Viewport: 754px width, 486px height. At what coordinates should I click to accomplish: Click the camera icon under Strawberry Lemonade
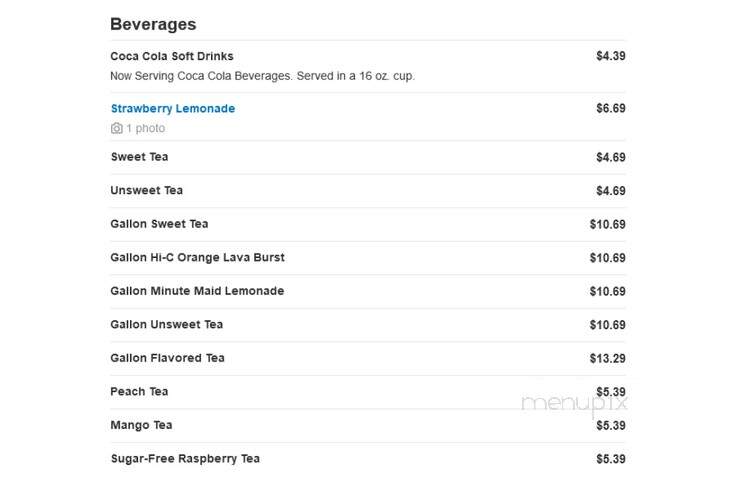point(116,128)
